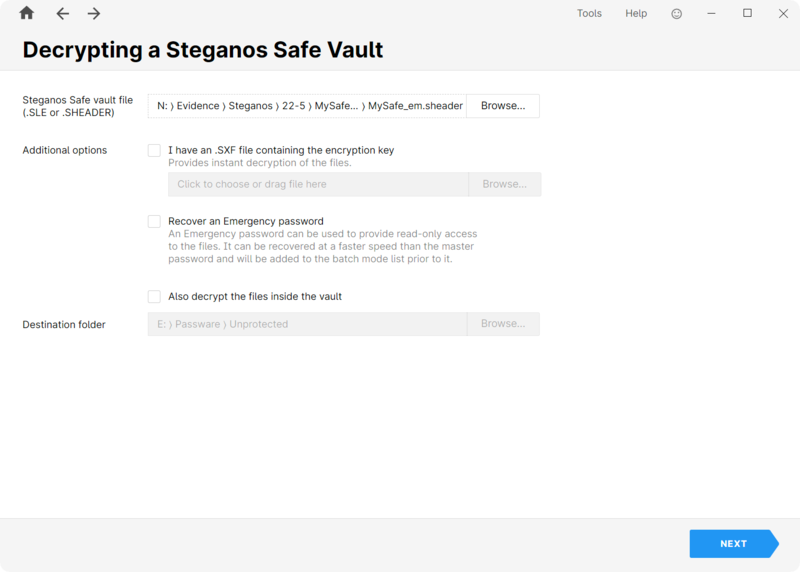800x572 pixels.
Task: Close the application window
Action: [x=783, y=14]
